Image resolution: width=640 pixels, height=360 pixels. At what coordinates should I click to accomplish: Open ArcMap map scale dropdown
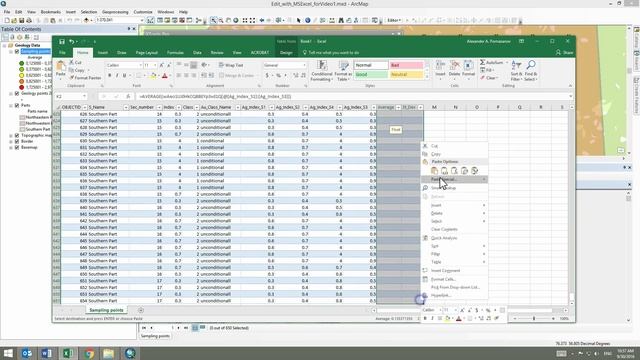(142, 20)
